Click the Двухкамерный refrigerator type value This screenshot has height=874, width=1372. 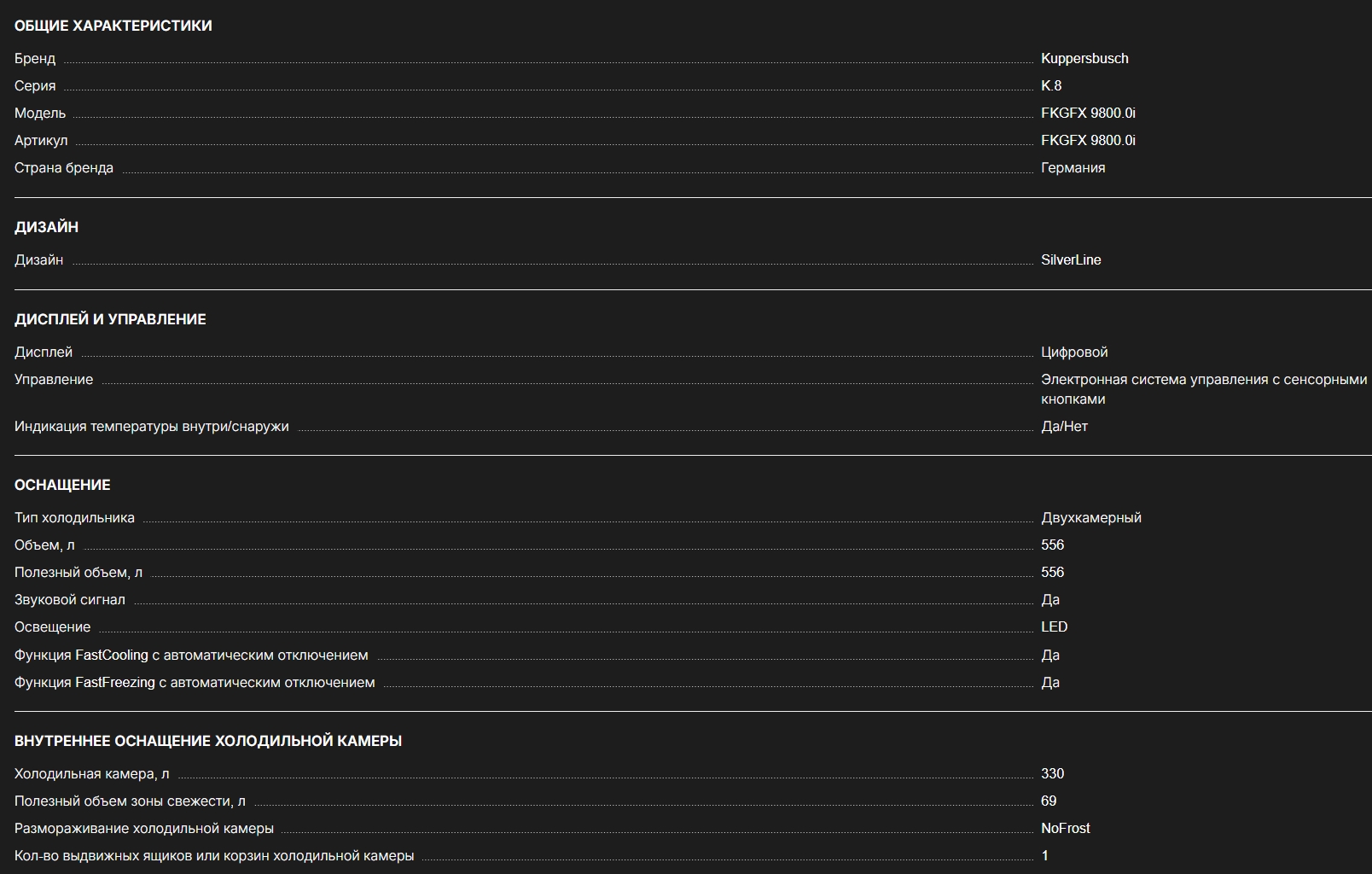[1090, 517]
